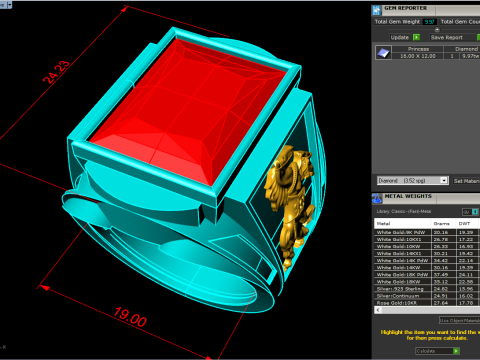Image resolution: width=480 pixels, height=360 pixels.
Task: Click the 27.64 grams cell for Rose Gold
Action: (x=443, y=303)
